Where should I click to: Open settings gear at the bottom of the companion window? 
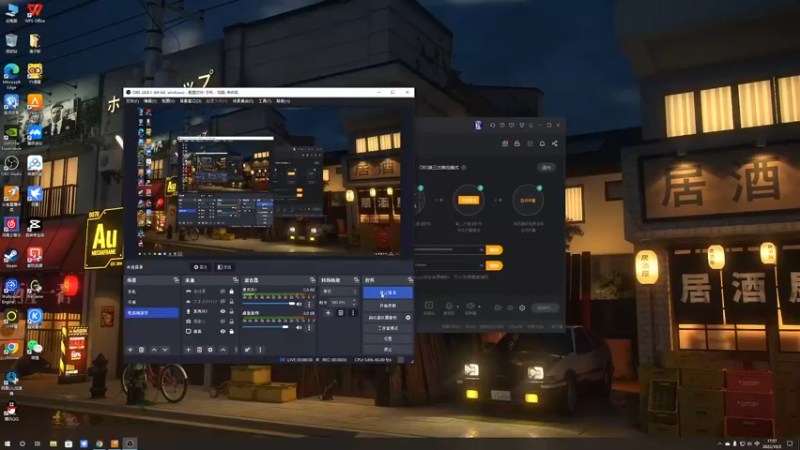[x=522, y=308]
